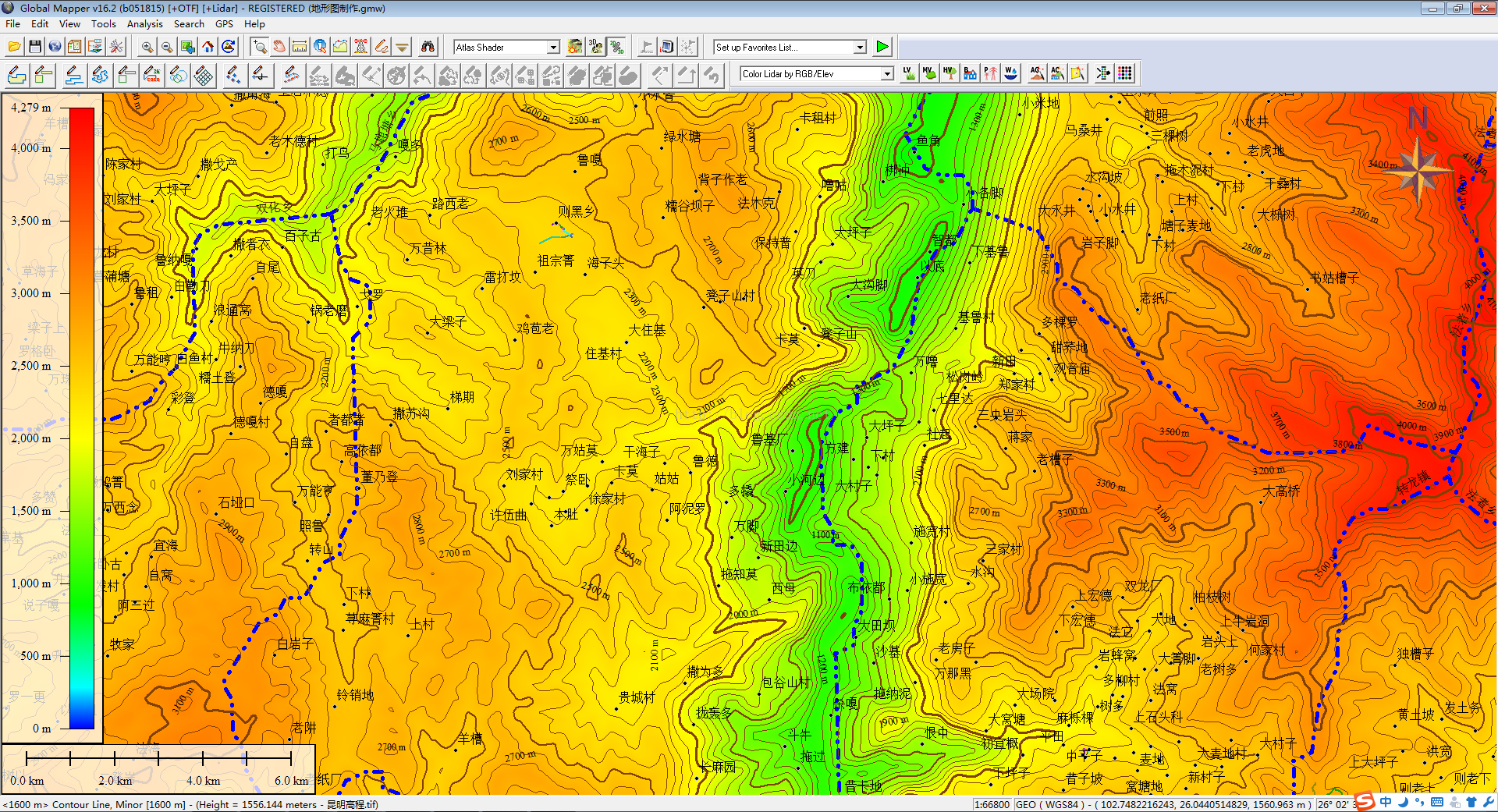Screen dimensions: 1498x812
Task: Select the Pan hand tool
Action: (279, 47)
